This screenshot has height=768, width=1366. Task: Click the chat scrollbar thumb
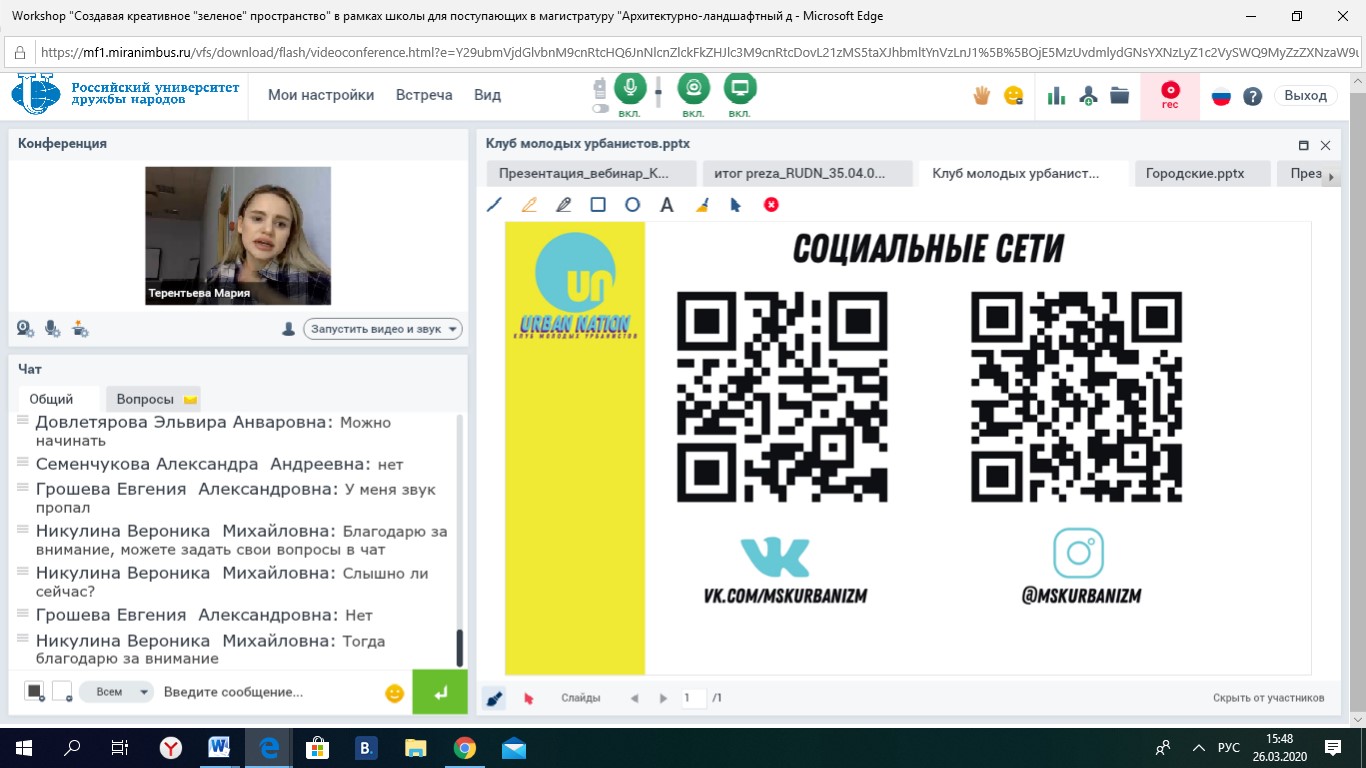pyautogui.click(x=460, y=648)
